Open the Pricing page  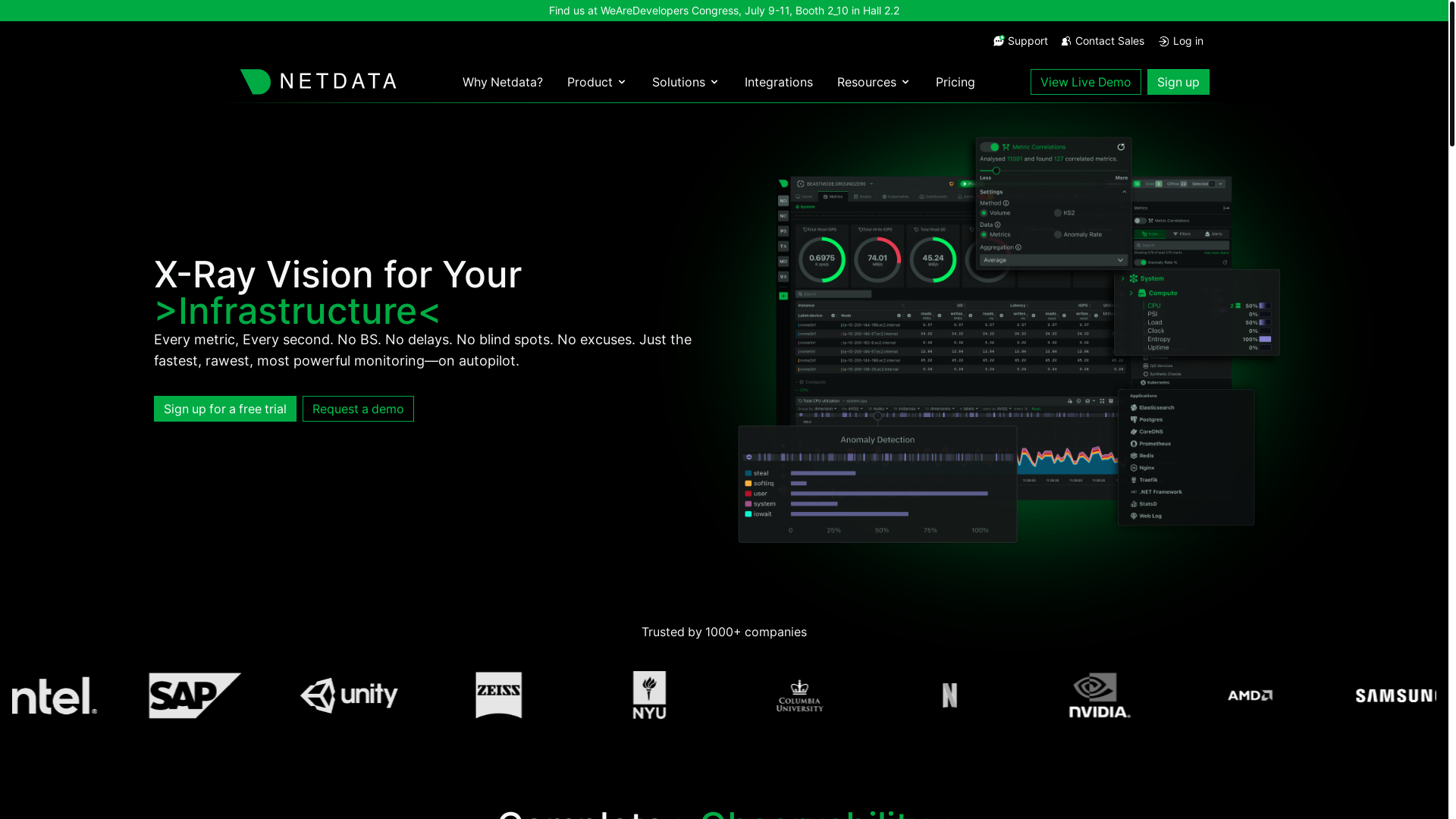[955, 82]
